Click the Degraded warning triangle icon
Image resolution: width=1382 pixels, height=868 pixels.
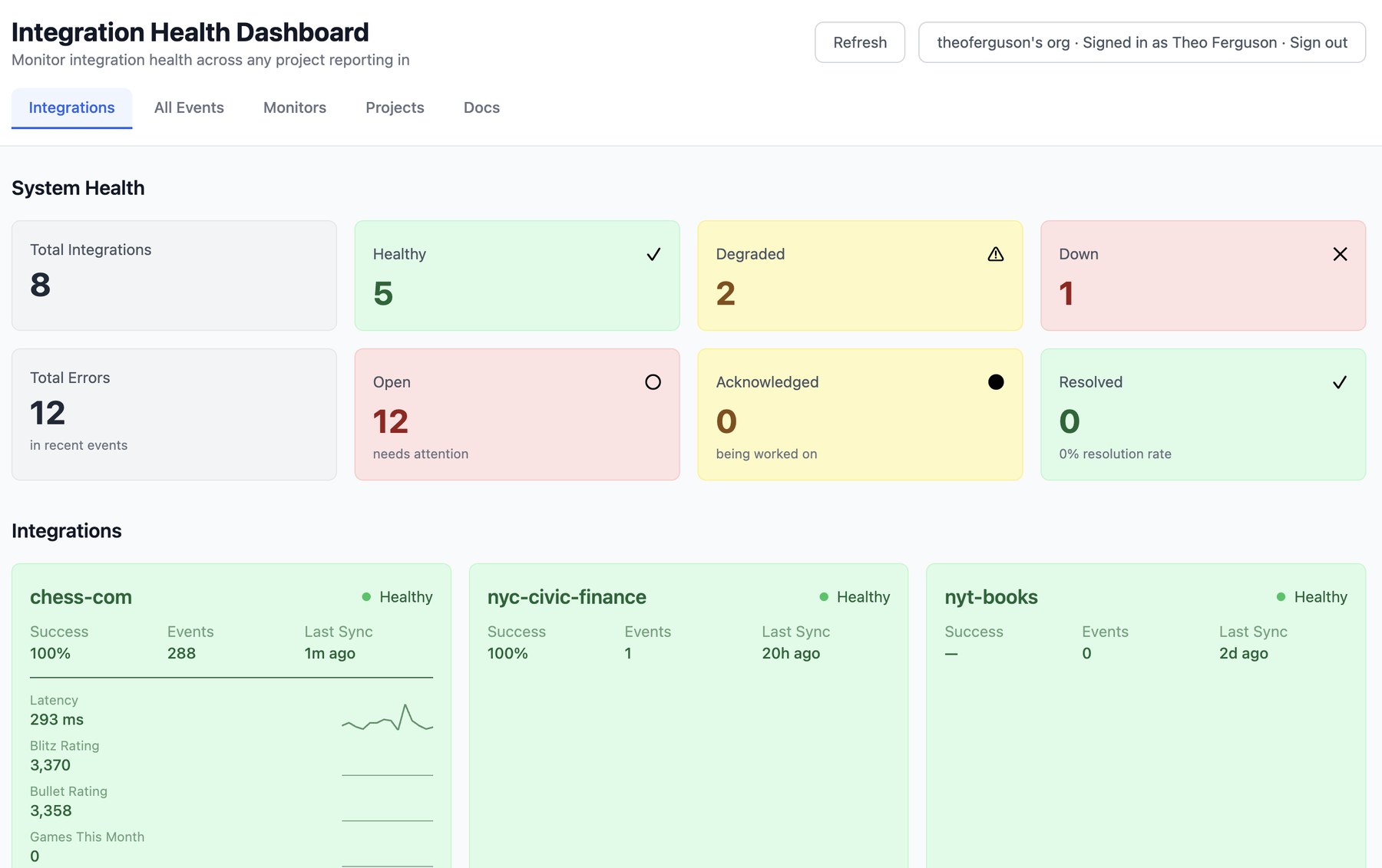tap(996, 254)
